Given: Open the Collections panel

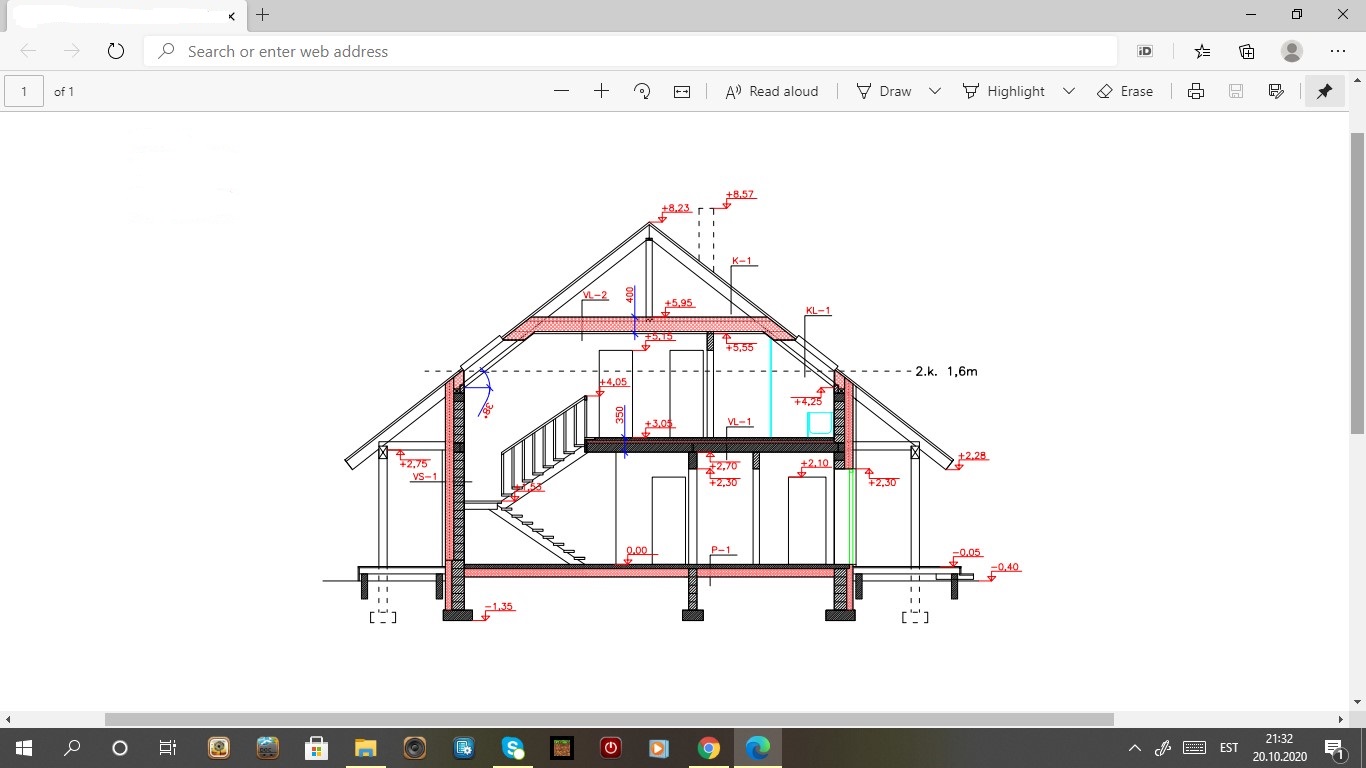Looking at the screenshot, I should [x=1246, y=51].
